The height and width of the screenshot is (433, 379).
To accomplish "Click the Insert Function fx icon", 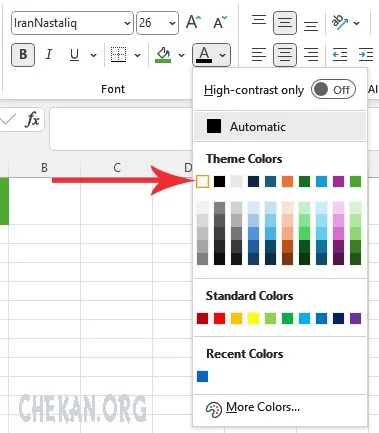I will [32, 119].
